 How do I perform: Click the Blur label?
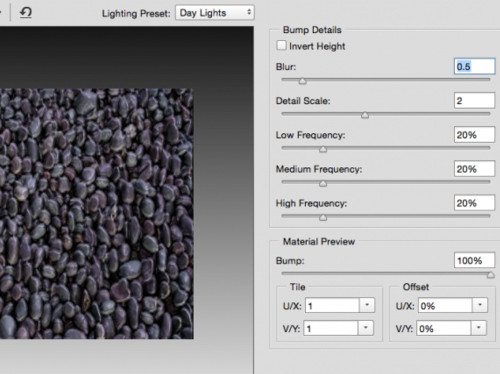coord(286,67)
